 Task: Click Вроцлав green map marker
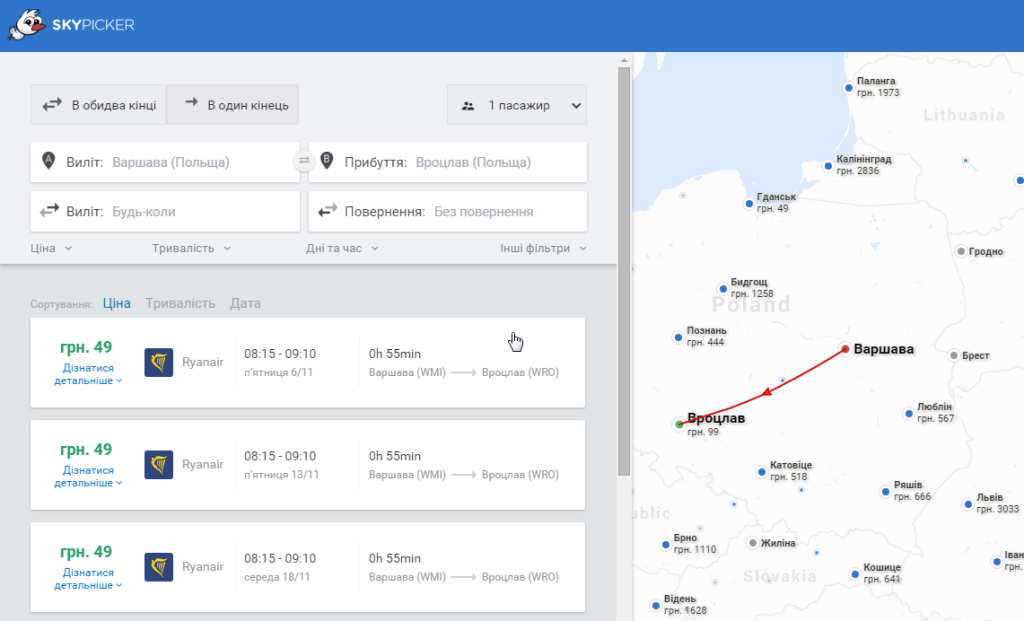[679, 424]
